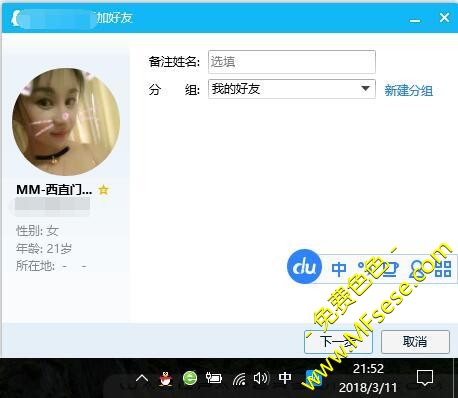
Task: Open the 我的好友 group dropdown
Action: (292, 89)
